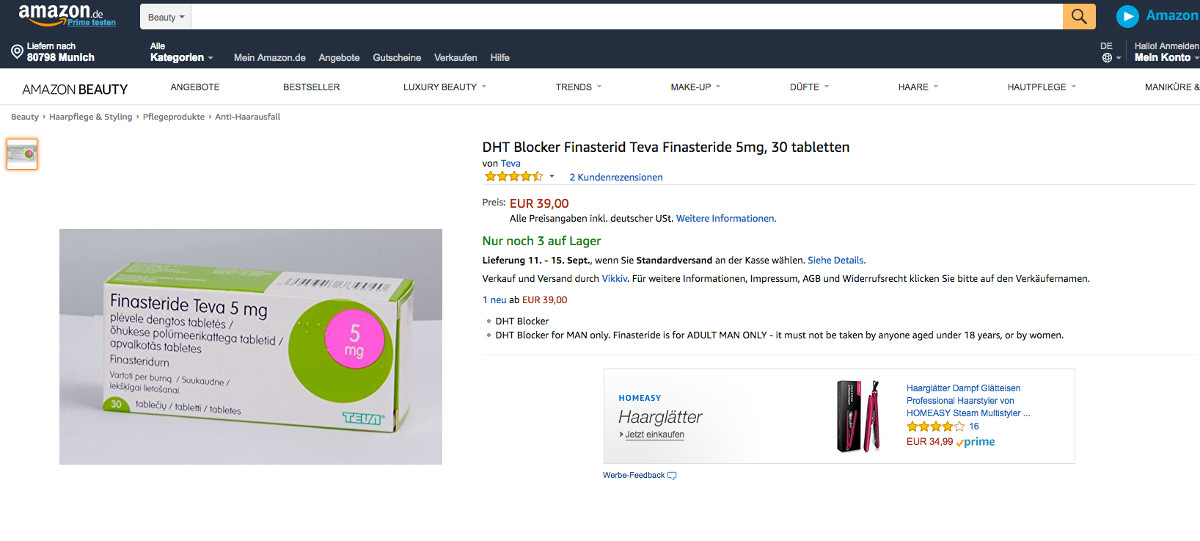Select the BESTSELLER tab
This screenshot has width=1200, height=541.
(311, 87)
